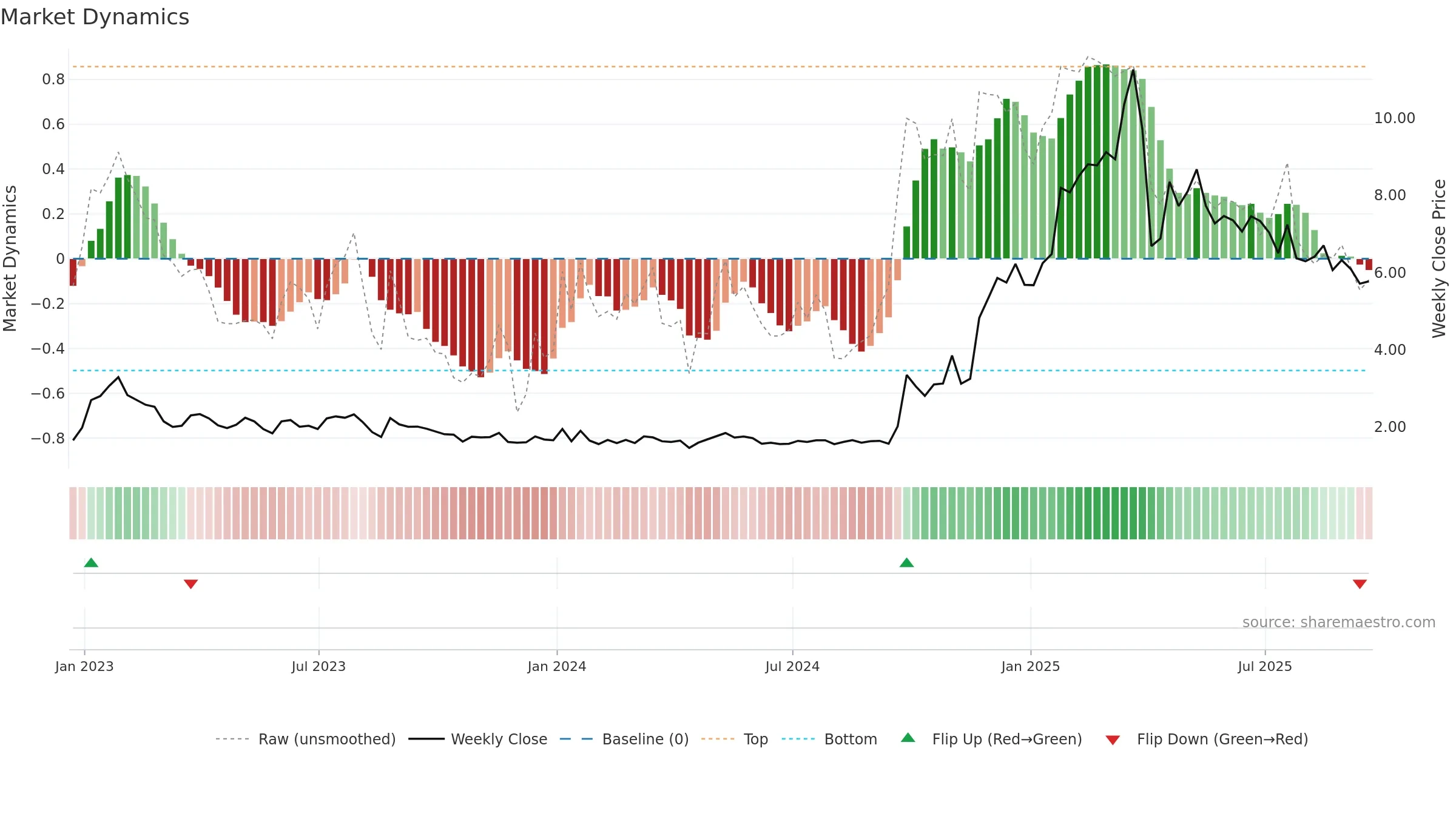Toggle the Bottom legend entry
The height and width of the screenshot is (819, 1456).
pos(829,739)
